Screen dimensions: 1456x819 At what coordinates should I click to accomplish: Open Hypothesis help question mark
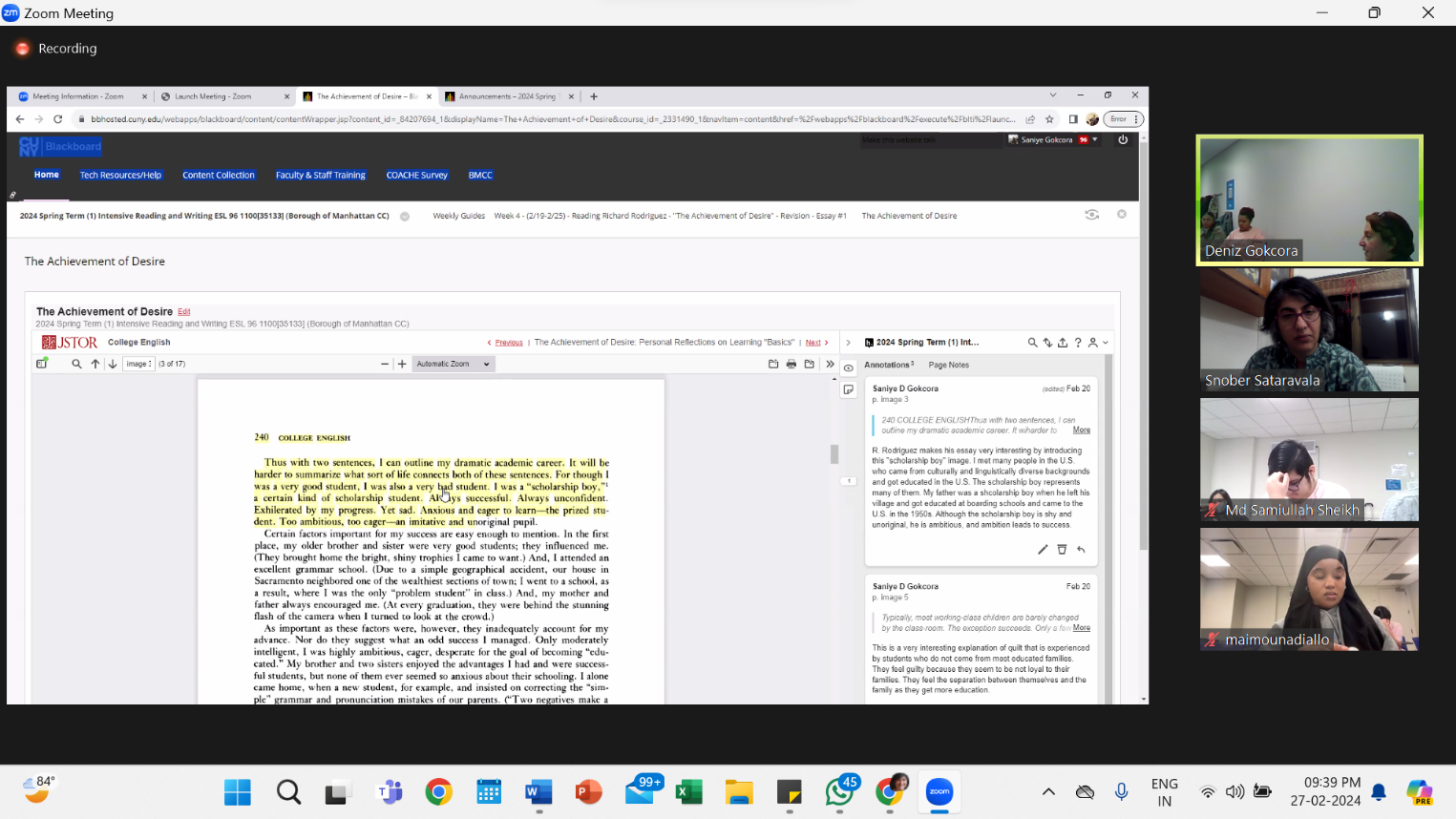[1078, 343]
